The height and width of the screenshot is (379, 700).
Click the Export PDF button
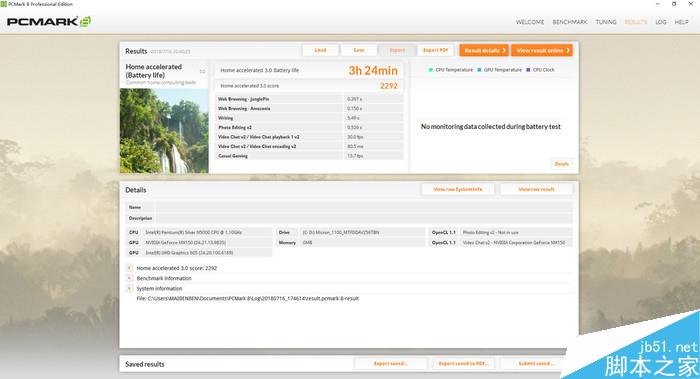435,50
